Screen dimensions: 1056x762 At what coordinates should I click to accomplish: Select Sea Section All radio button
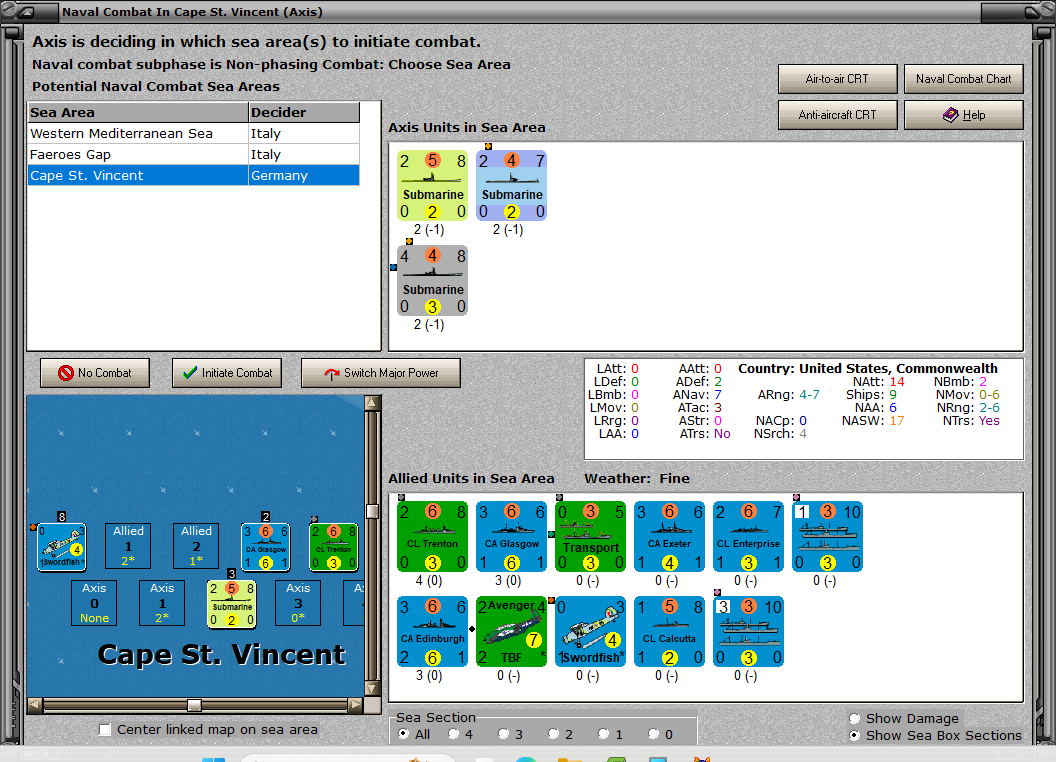pos(403,734)
